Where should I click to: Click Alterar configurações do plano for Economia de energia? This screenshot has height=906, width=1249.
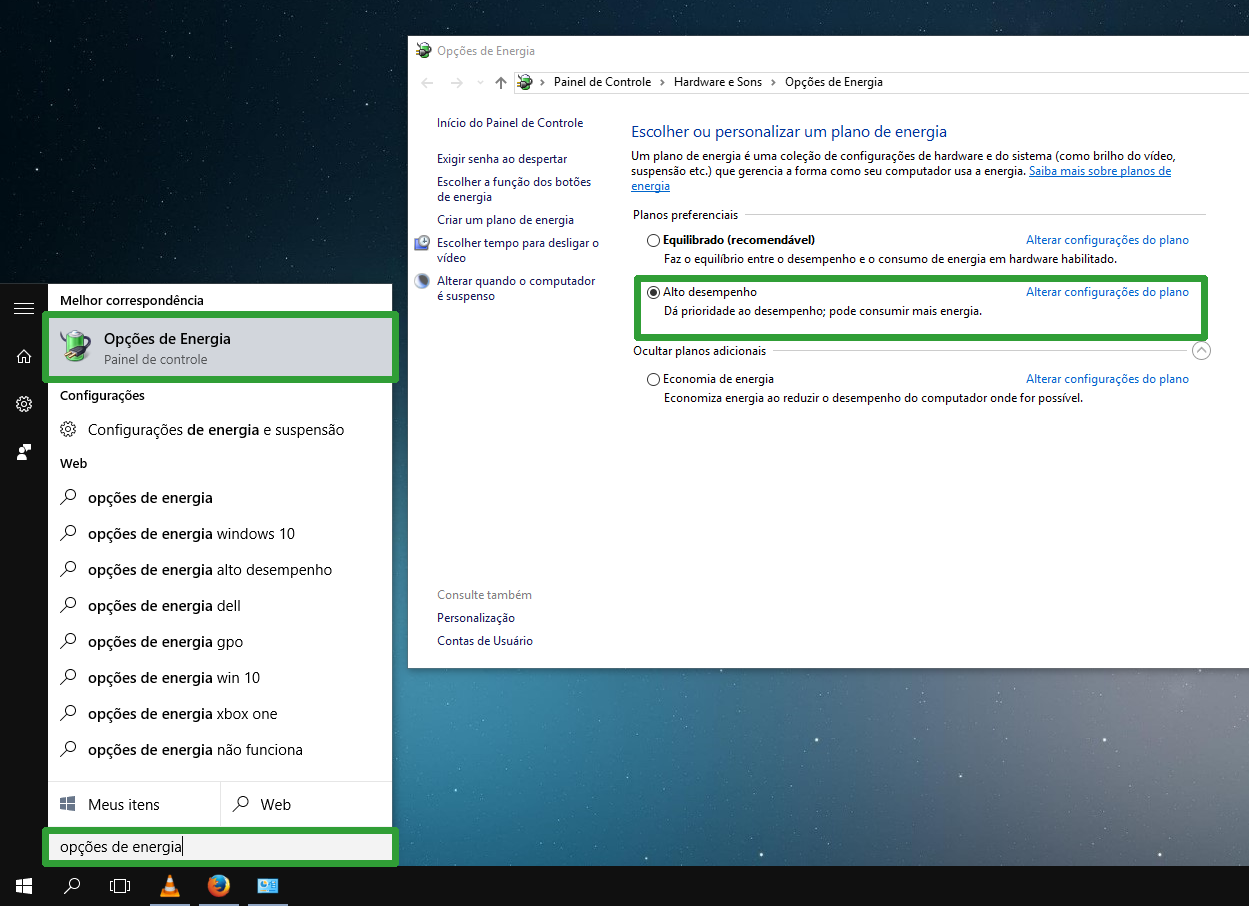(1107, 379)
